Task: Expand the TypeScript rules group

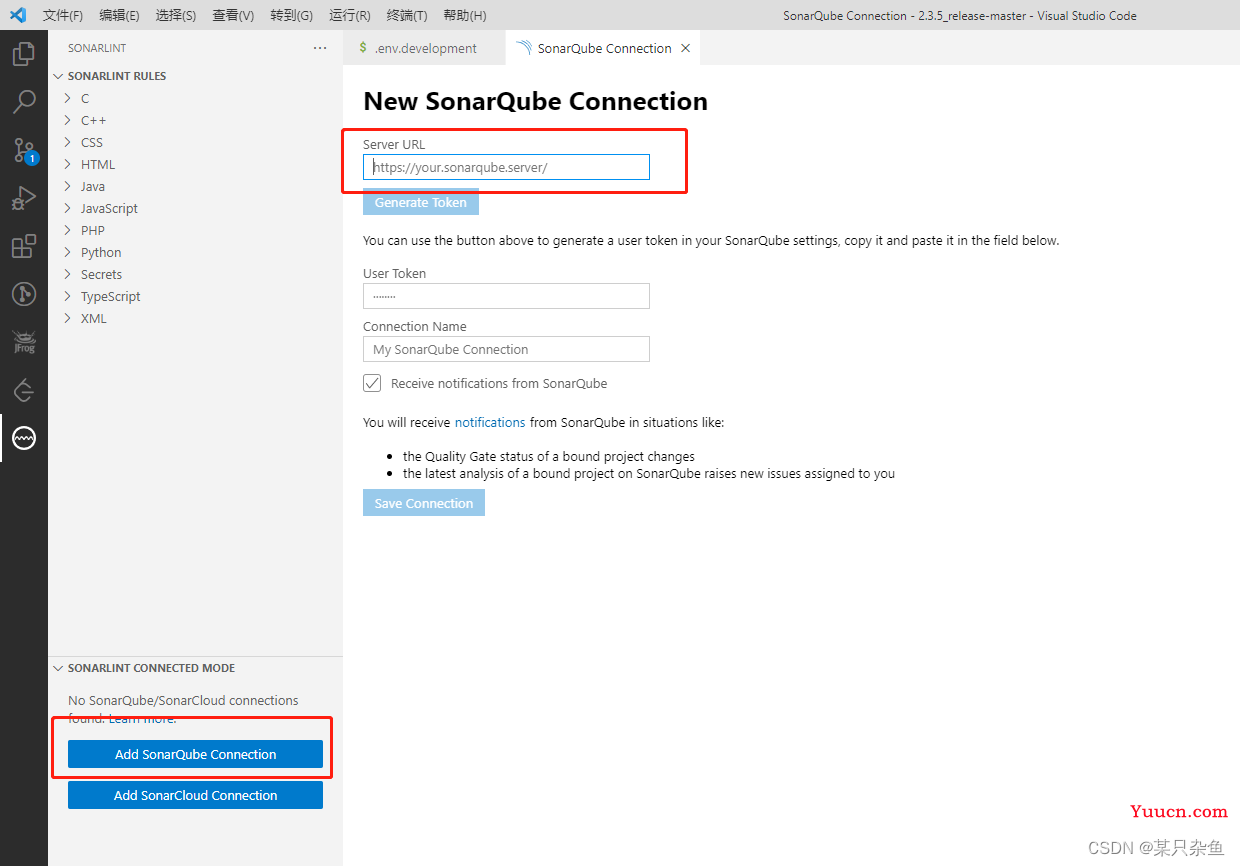Action: (67, 296)
